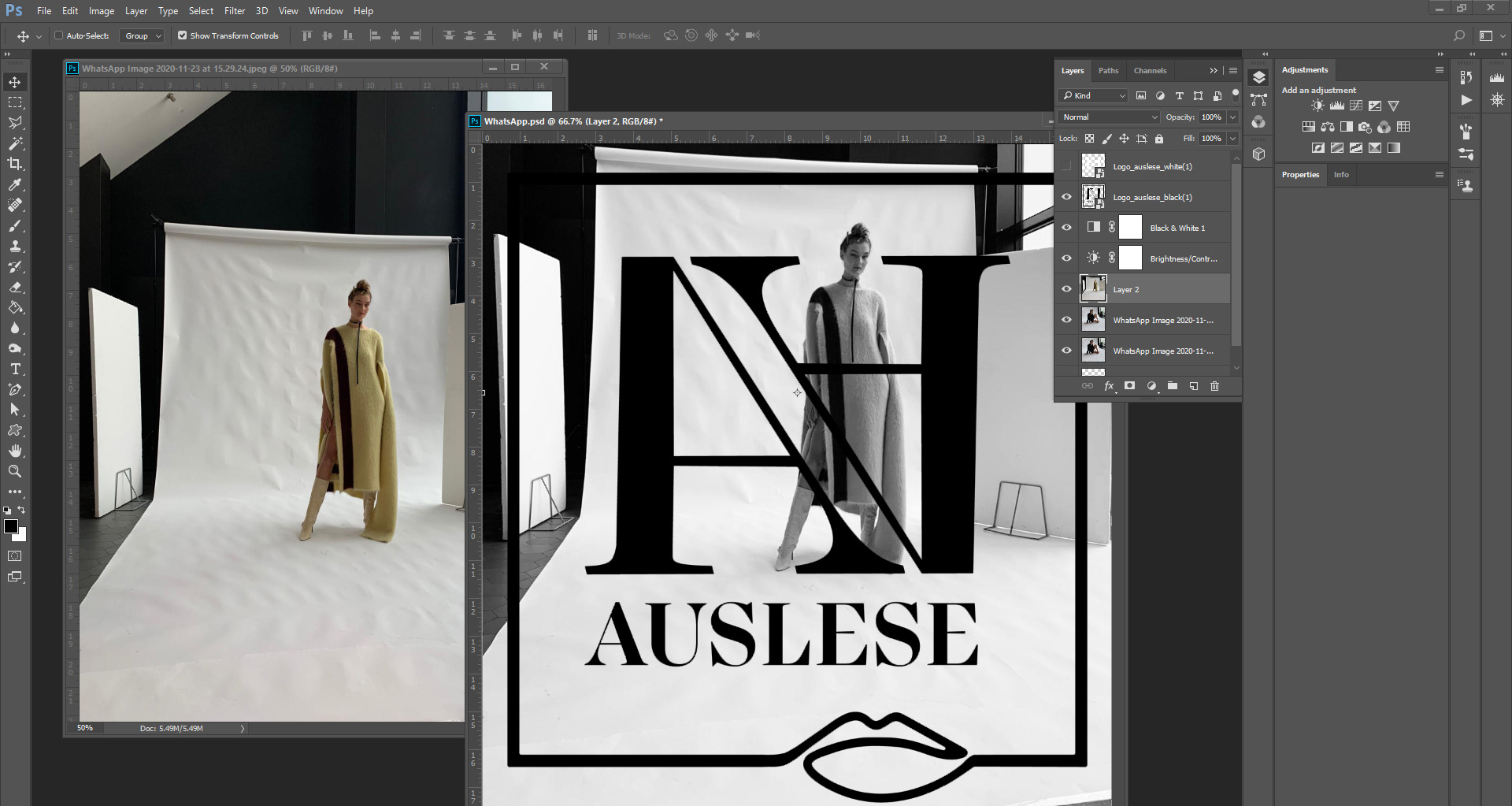Show the Logo_auslese_white(1) layer
This screenshot has width=1512, height=806.
(1067, 166)
